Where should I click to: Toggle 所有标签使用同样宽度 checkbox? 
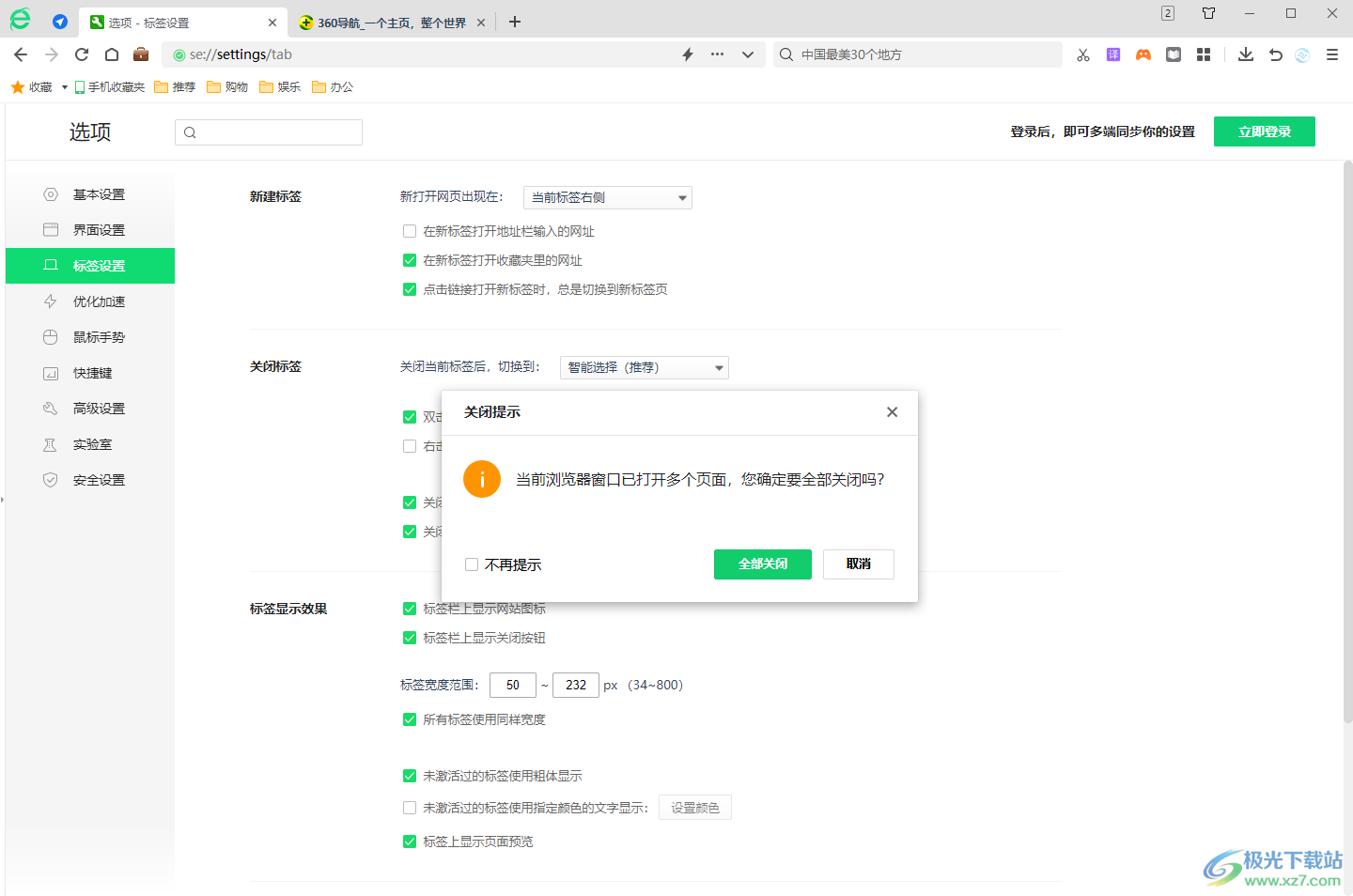point(410,719)
